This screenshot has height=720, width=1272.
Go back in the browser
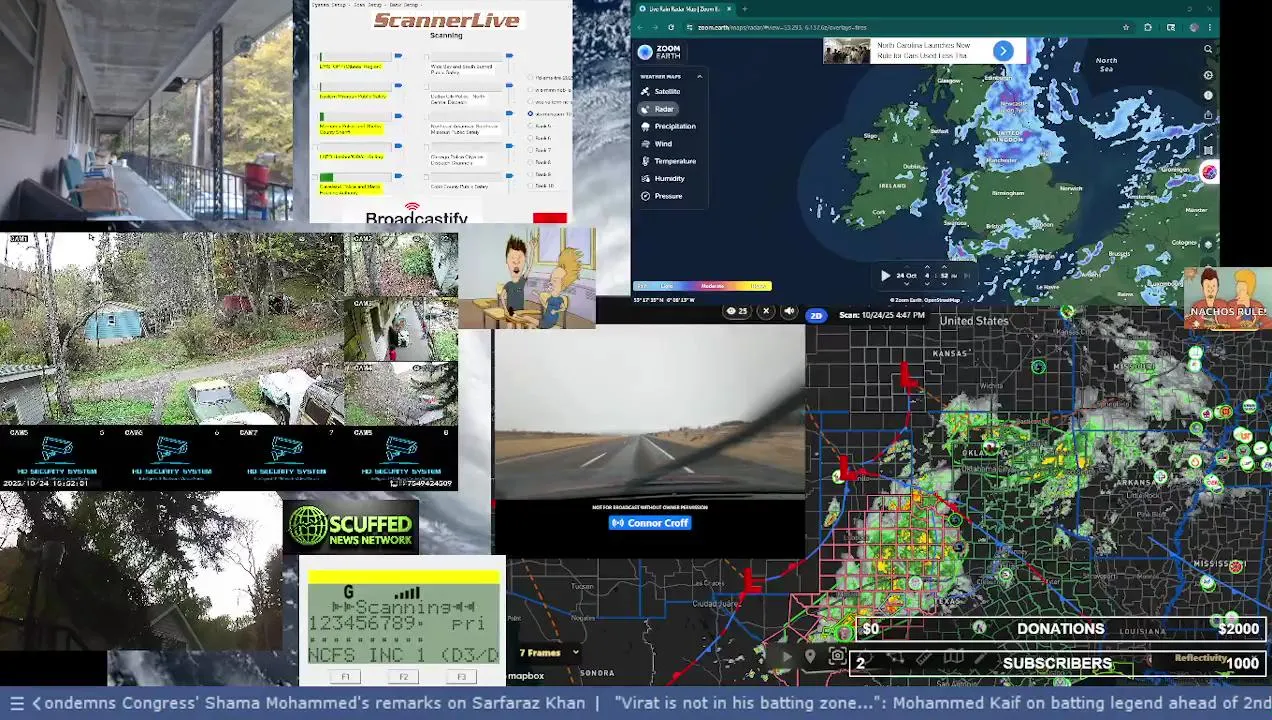point(640,28)
